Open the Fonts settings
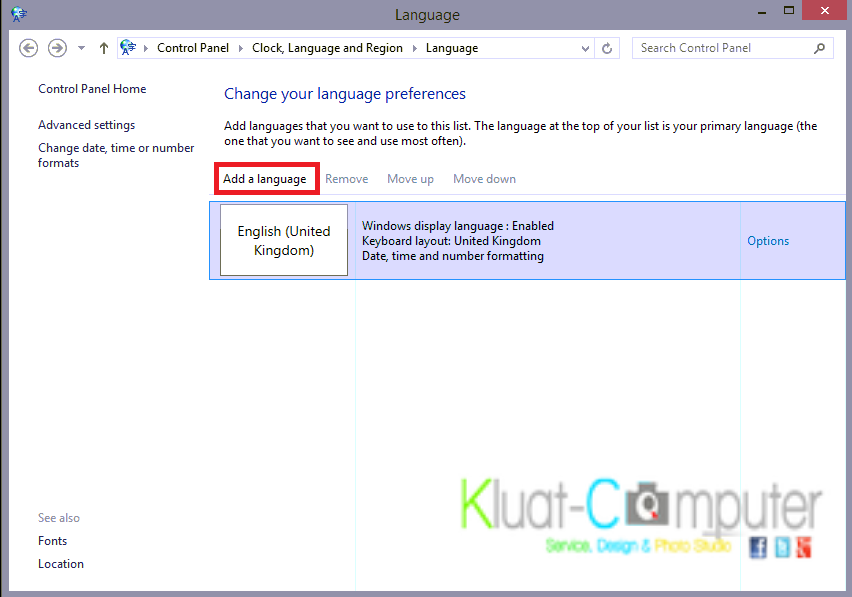Viewport: 852px width, 597px height. [x=52, y=540]
